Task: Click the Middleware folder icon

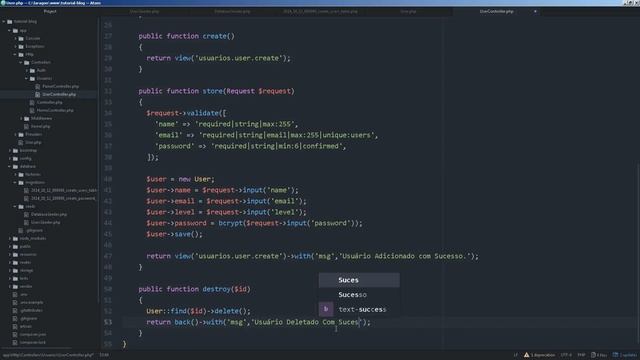Action: pyautogui.click(x=27, y=118)
